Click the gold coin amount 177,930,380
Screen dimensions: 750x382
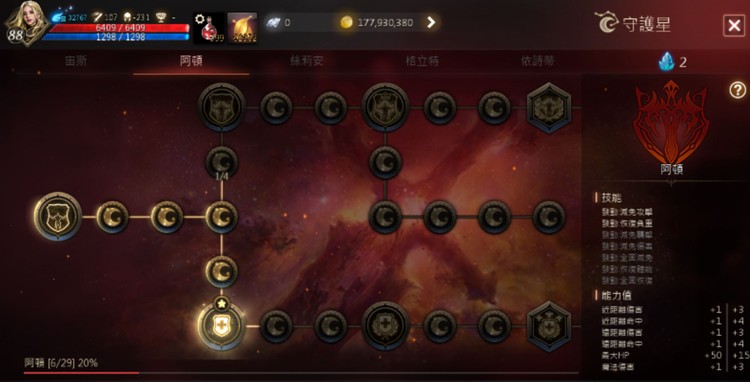coord(385,22)
